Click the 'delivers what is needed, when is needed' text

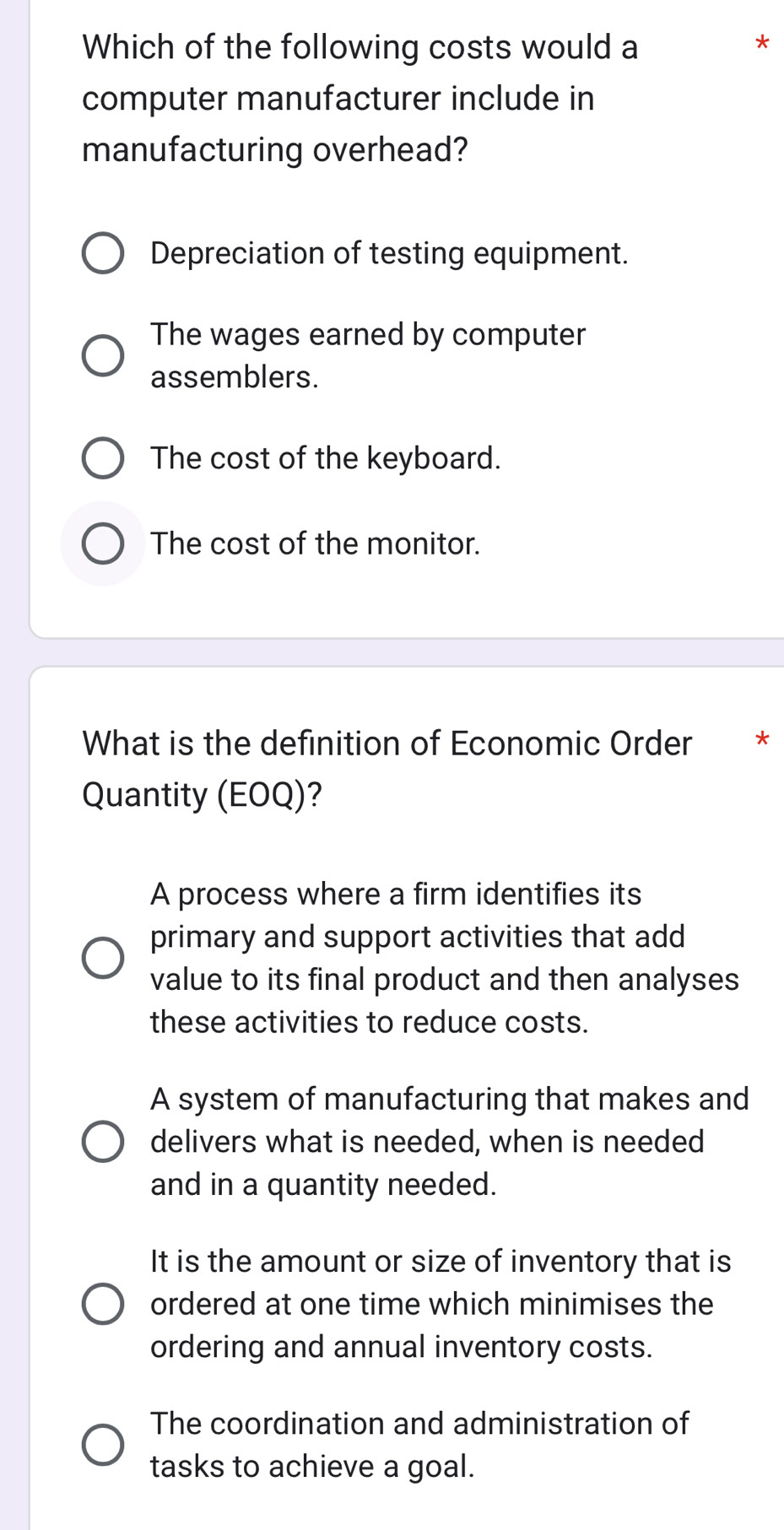pyautogui.click(x=427, y=1142)
